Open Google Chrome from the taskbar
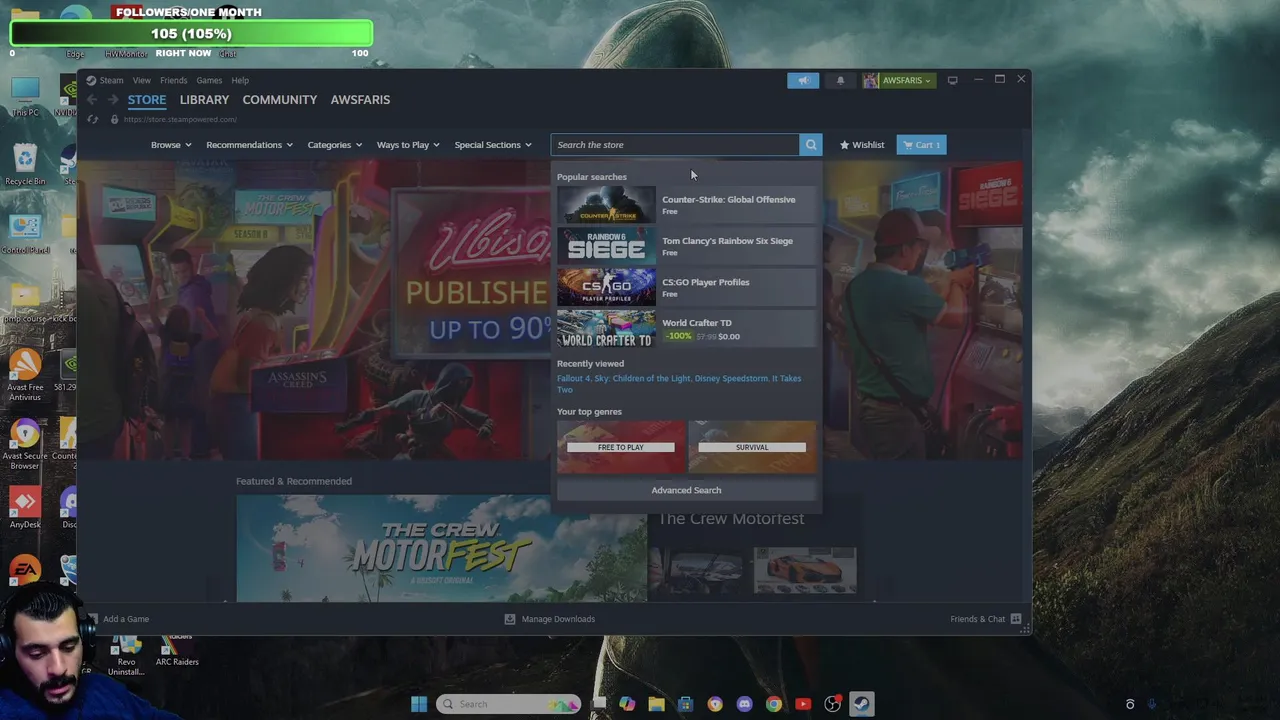The width and height of the screenshot is (1280, 720). (773, 704)
